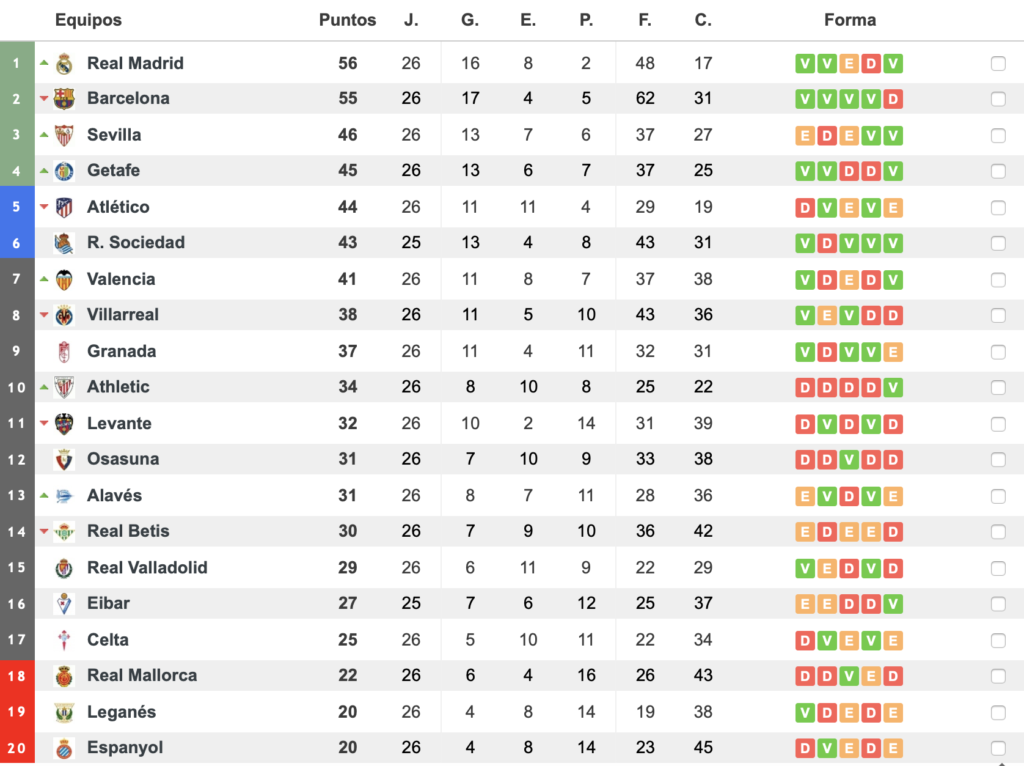Click green up arrow beside Getafe
The height and width of the screenshot is (766, 1024).
click(x=44, y=170)
